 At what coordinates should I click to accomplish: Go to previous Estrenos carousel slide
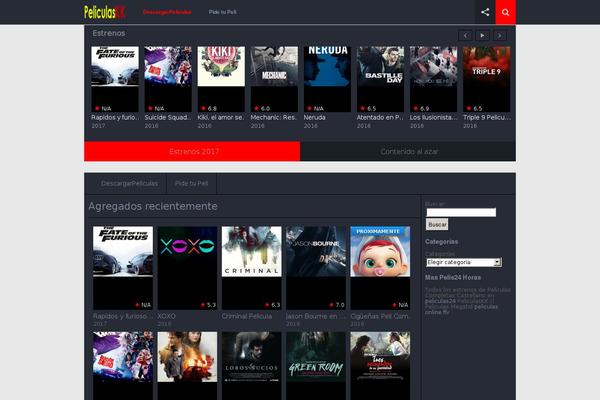pyautogui.click(x=465, y=36)
